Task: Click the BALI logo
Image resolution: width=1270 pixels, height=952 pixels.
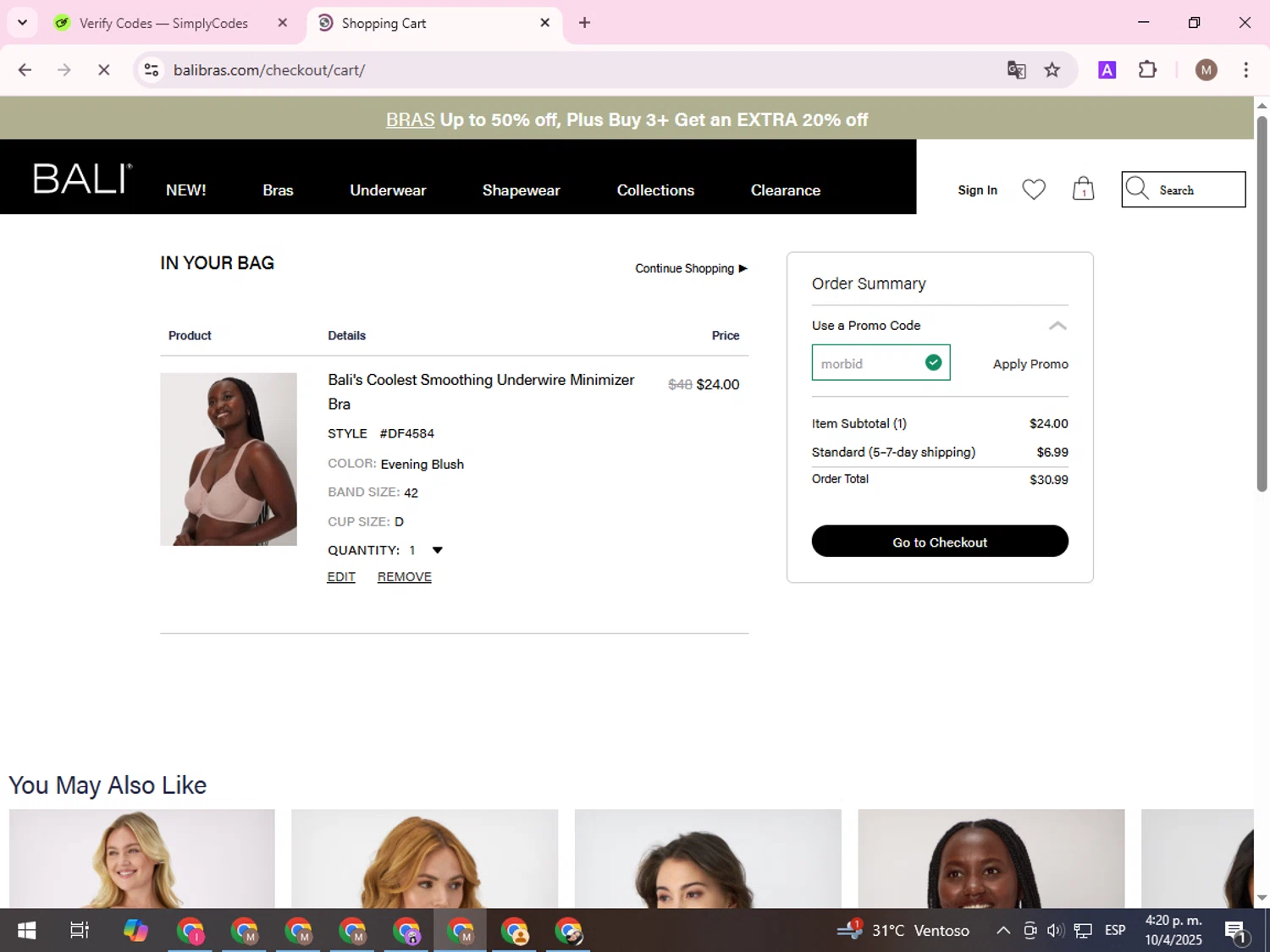Action: [82, 179]
